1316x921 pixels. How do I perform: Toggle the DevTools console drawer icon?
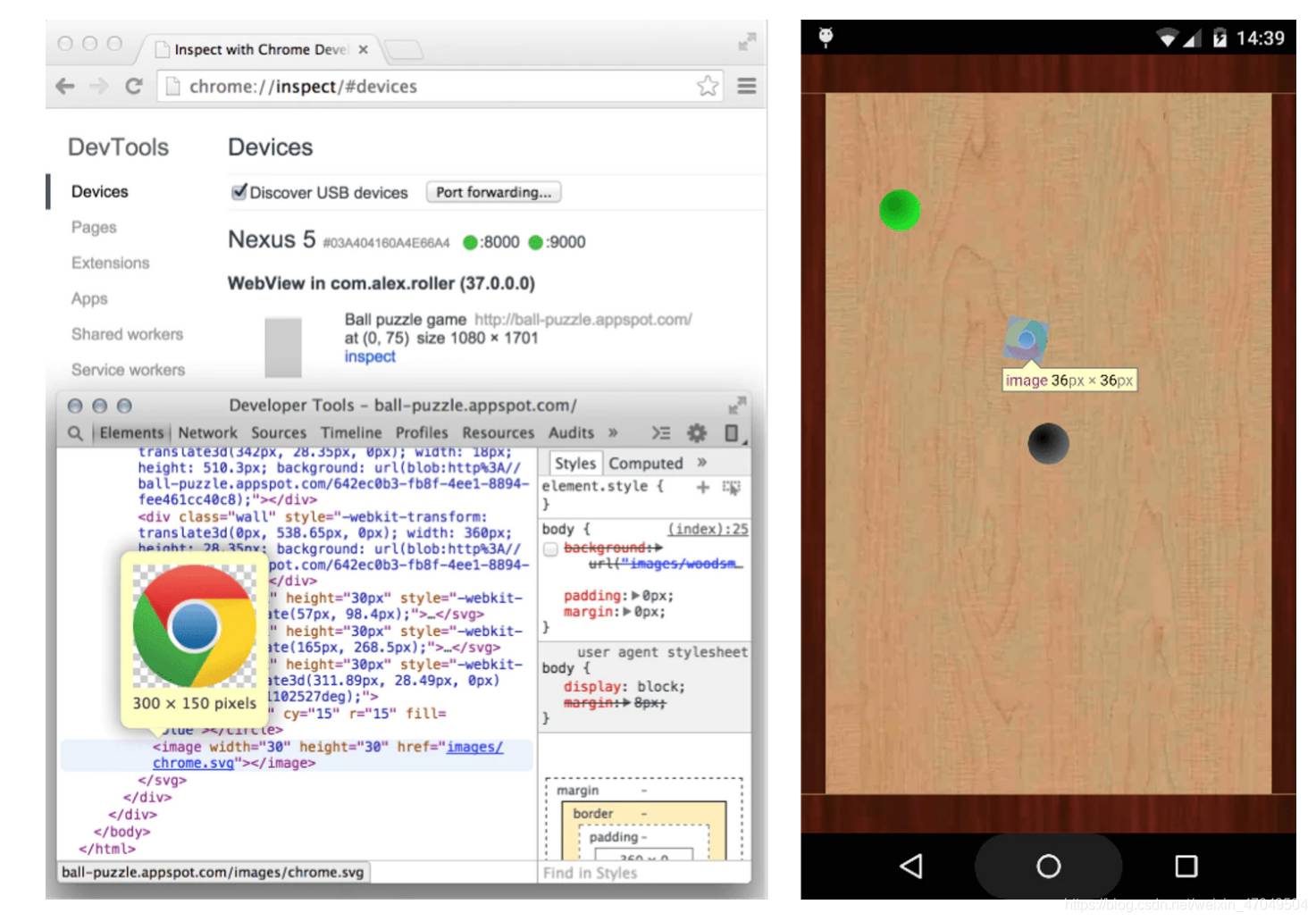tap(660, 433)
